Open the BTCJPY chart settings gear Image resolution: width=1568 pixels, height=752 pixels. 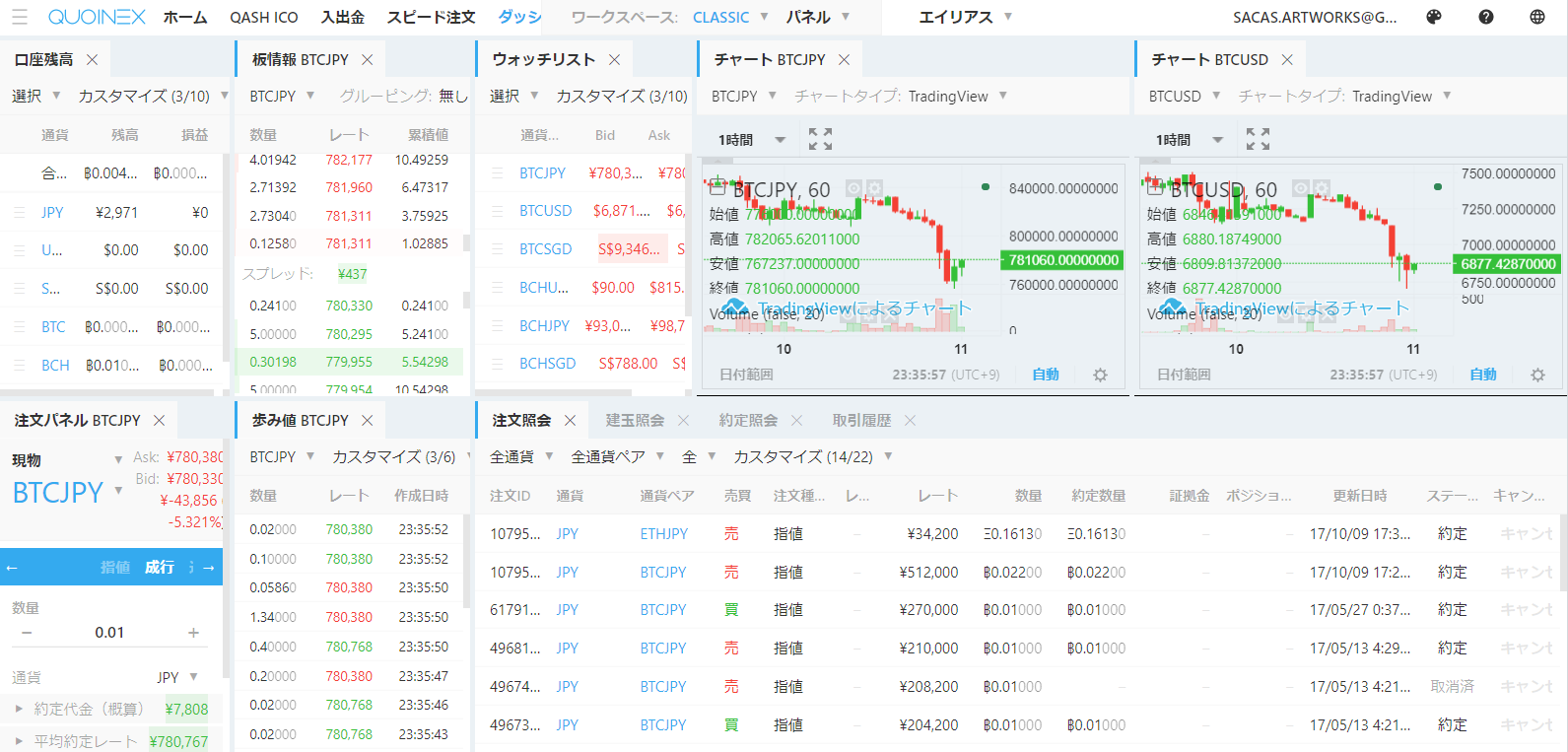(x=1100, y=375)
